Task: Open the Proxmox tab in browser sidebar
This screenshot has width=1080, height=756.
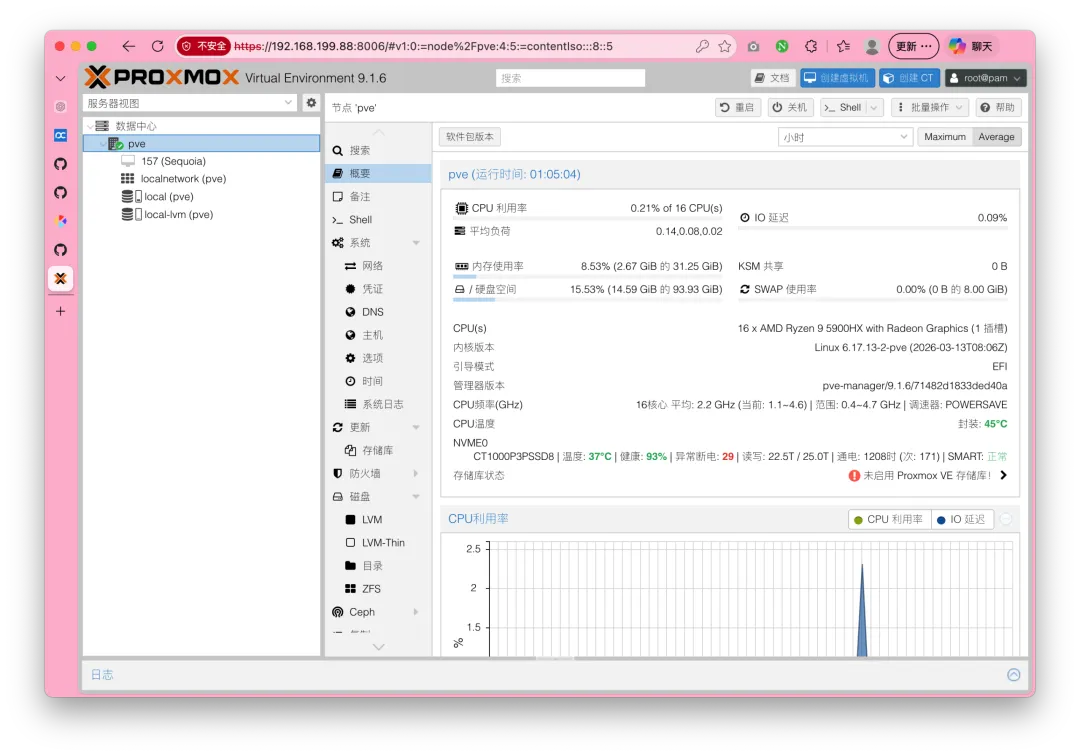Action: [61, 278]
